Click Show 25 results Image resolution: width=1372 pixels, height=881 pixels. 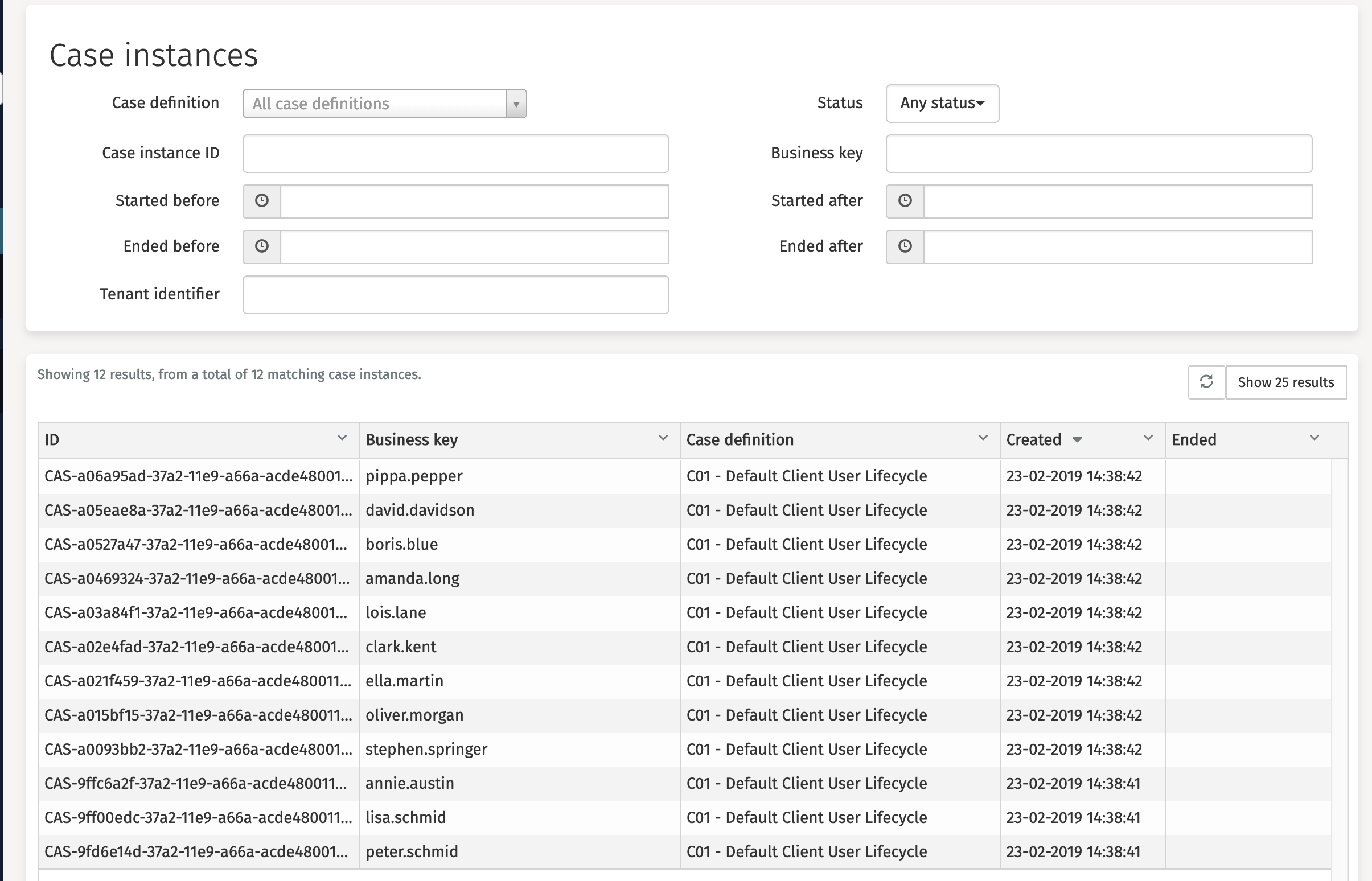tap(1286, 382)
